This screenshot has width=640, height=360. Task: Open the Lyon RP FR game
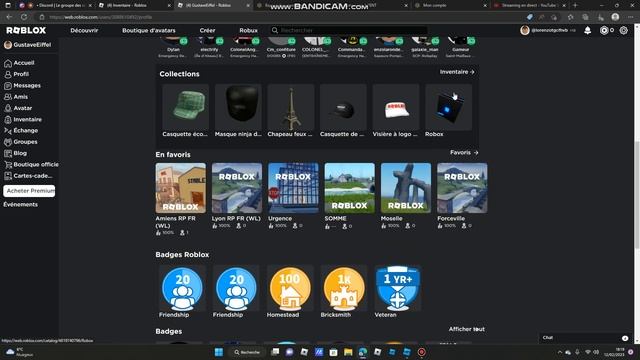[x=237, y=188]
